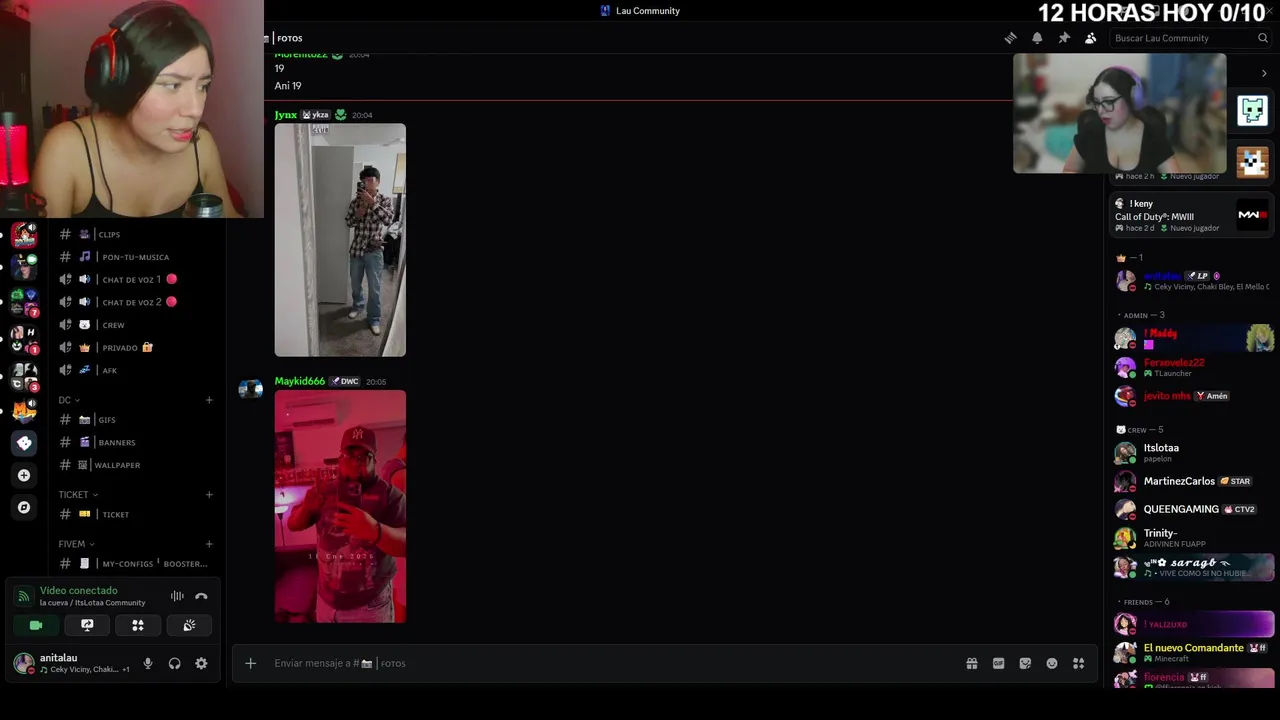
Task: Join Chat de Voz 1 voice channel
Action: (x=135, y=279)
